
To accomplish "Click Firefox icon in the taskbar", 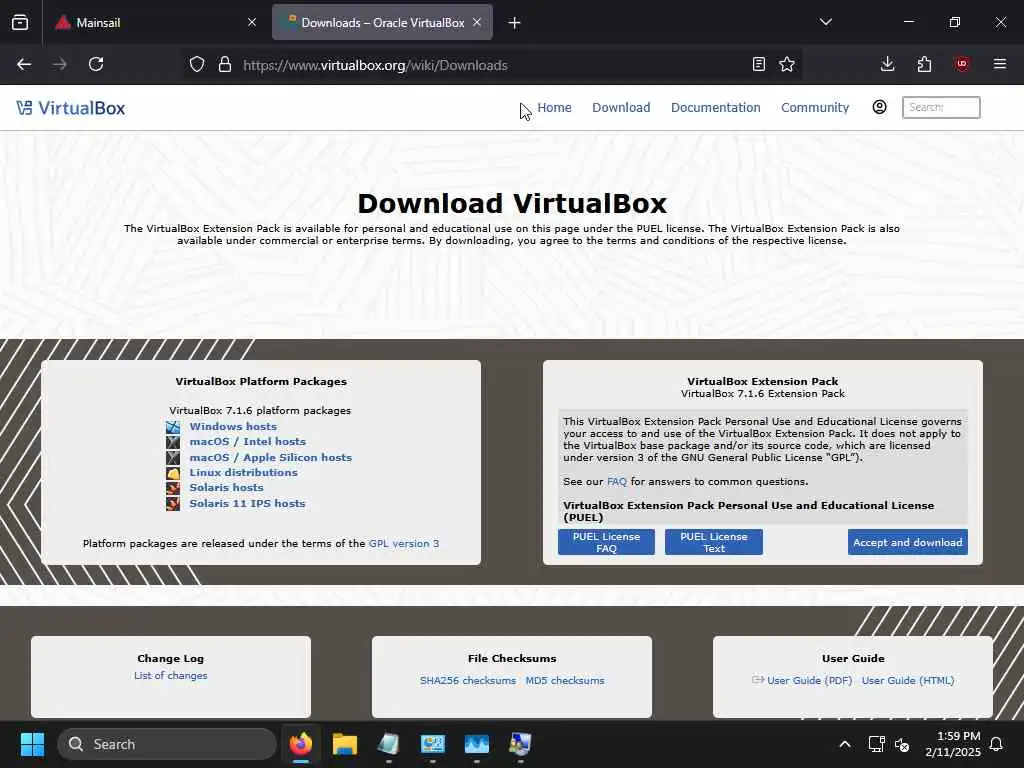I will click(x=301, y=744).
